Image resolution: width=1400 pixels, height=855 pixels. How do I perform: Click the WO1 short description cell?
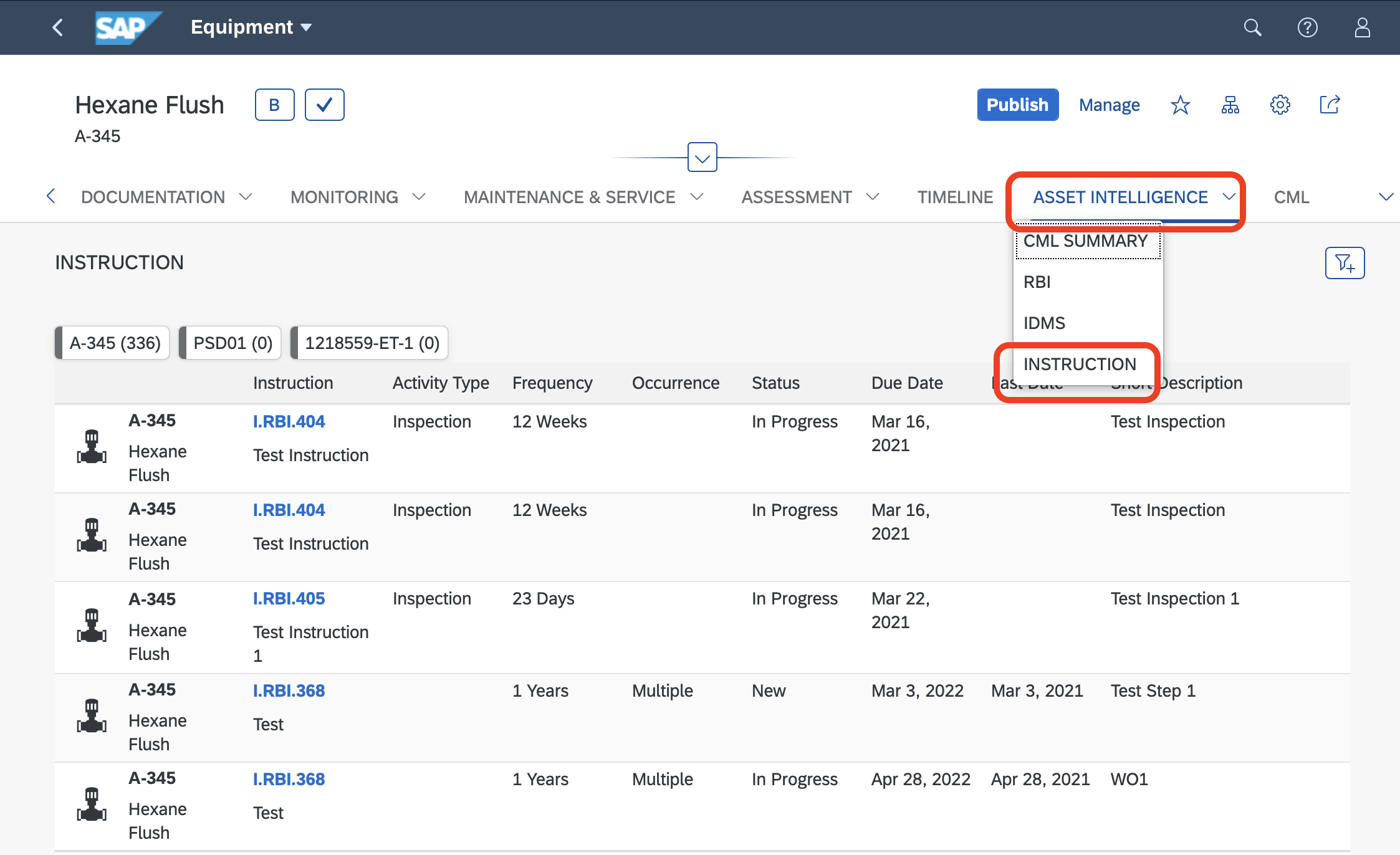(x=1129, y=779)
